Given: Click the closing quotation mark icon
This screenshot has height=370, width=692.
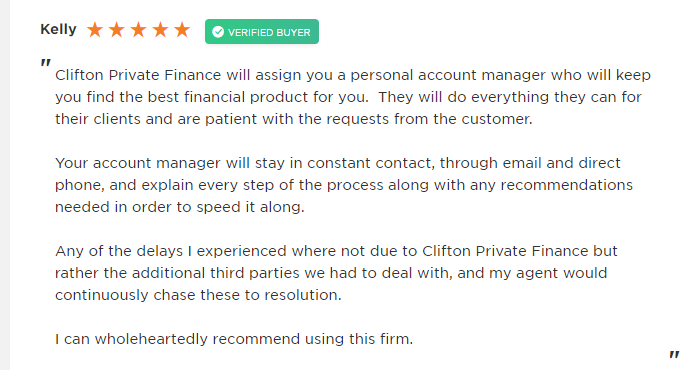Looking at the screenshot, I should coord(674,354).
